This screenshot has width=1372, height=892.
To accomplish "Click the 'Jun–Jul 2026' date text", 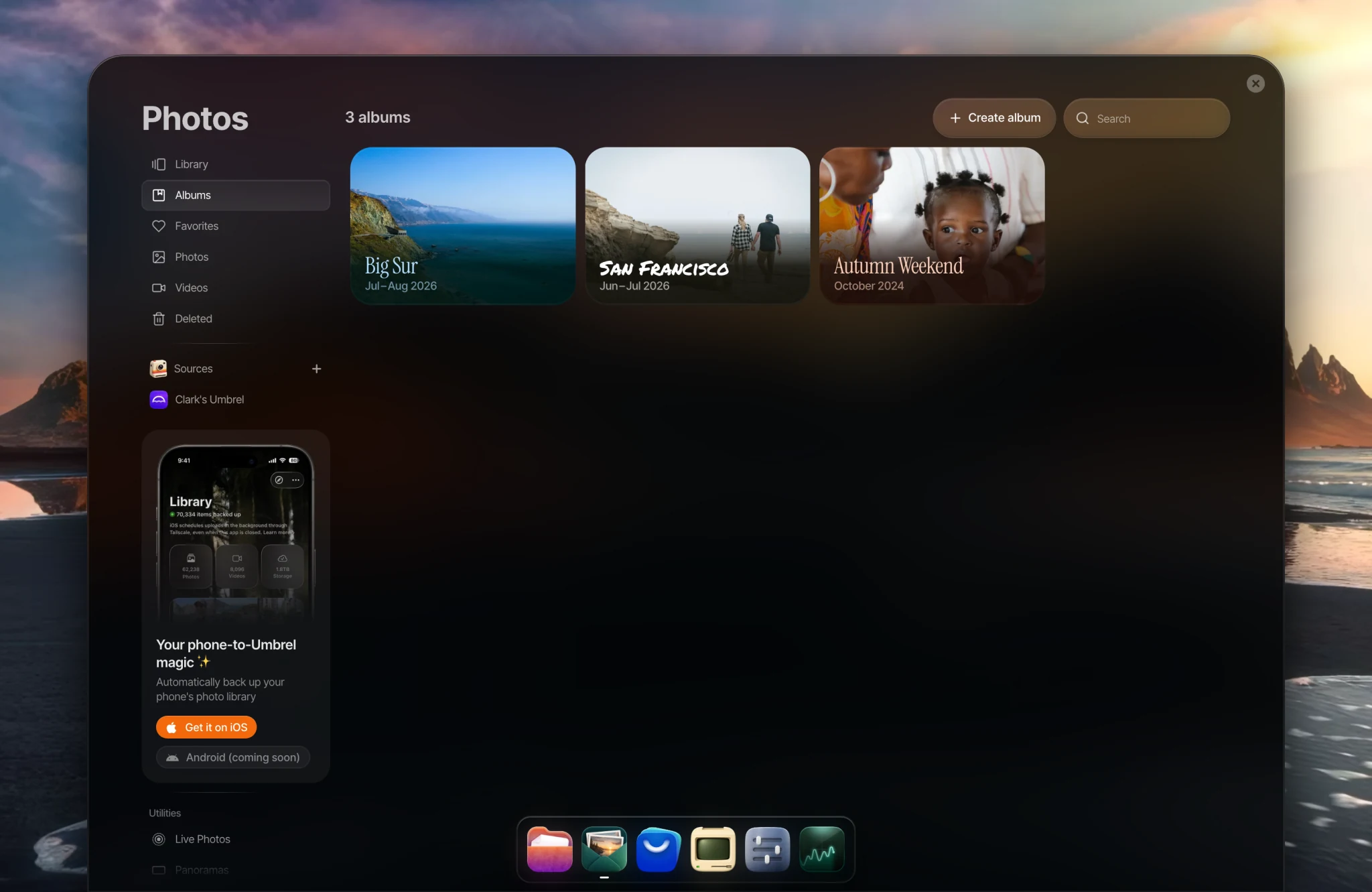I will click(634, 285).
